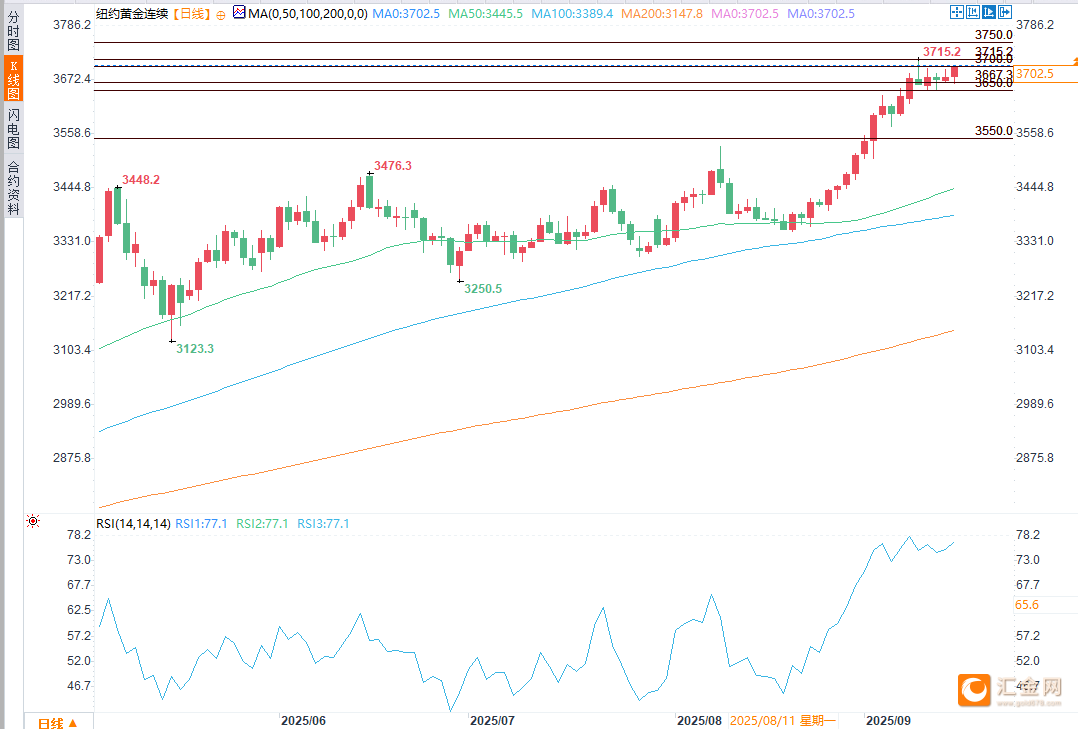Click the 3476.3 high price label

(x=393, y=166)
